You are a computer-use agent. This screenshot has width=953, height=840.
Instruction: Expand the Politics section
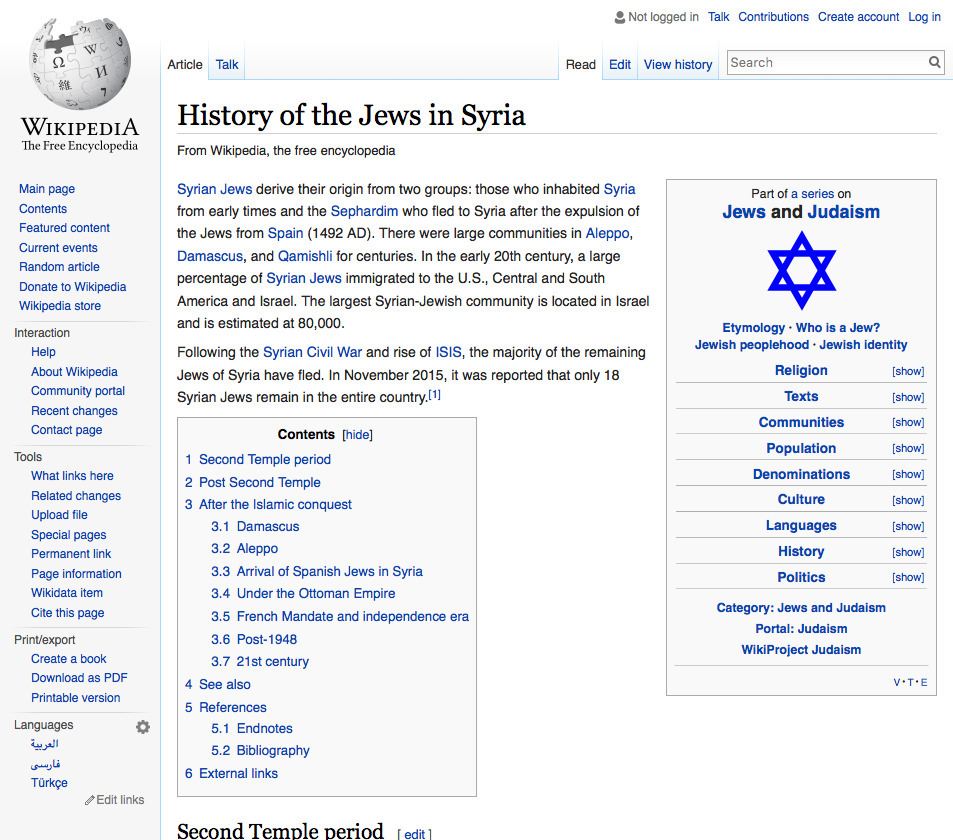click(x=907, y=578)
